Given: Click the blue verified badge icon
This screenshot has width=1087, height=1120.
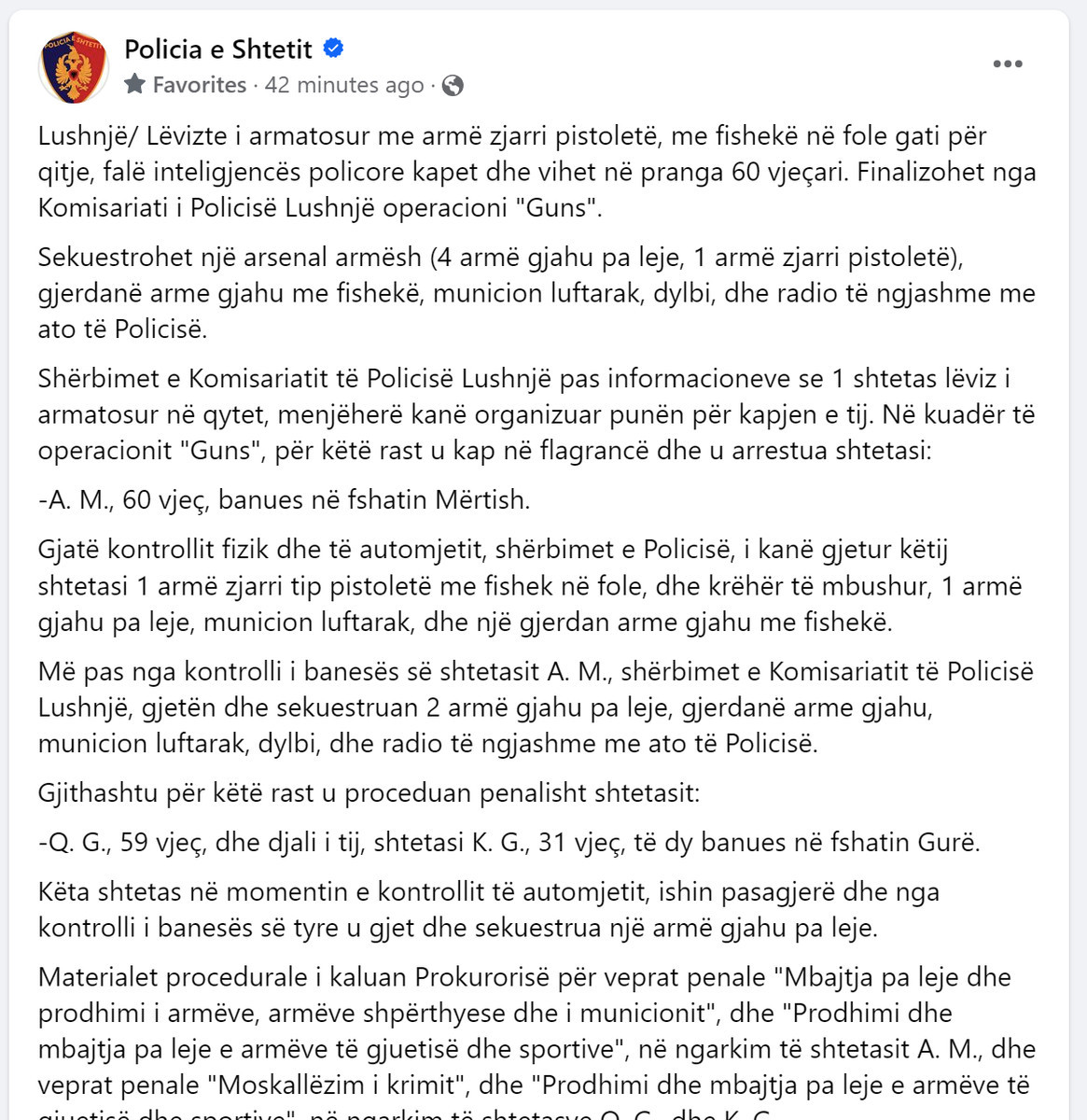Looking at the screenshot, I should point(333,48).
